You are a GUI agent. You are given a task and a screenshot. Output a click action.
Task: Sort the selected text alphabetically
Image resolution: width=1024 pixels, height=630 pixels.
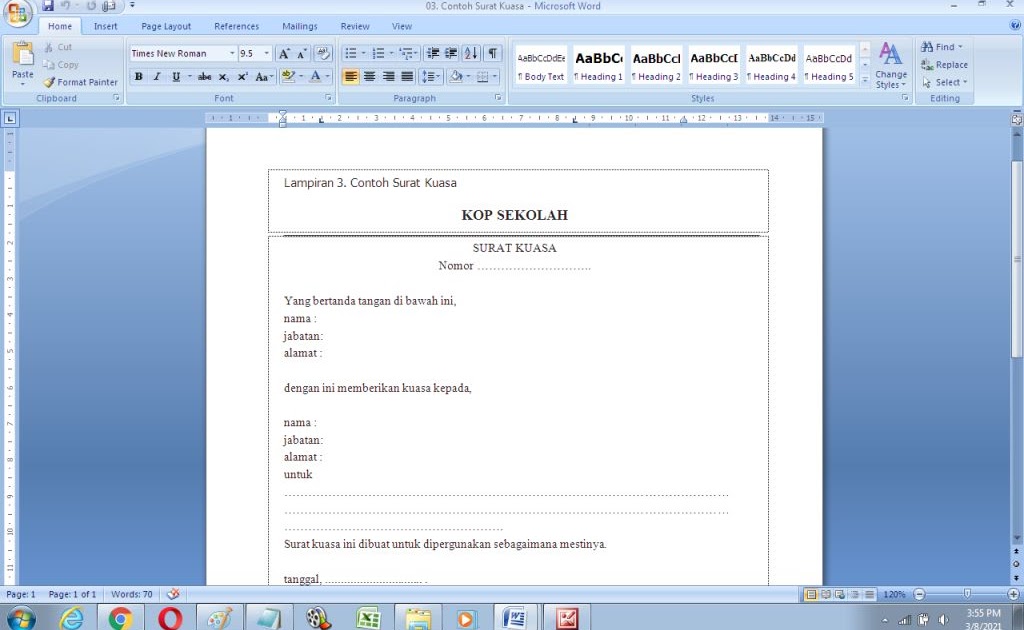[470, 52]
